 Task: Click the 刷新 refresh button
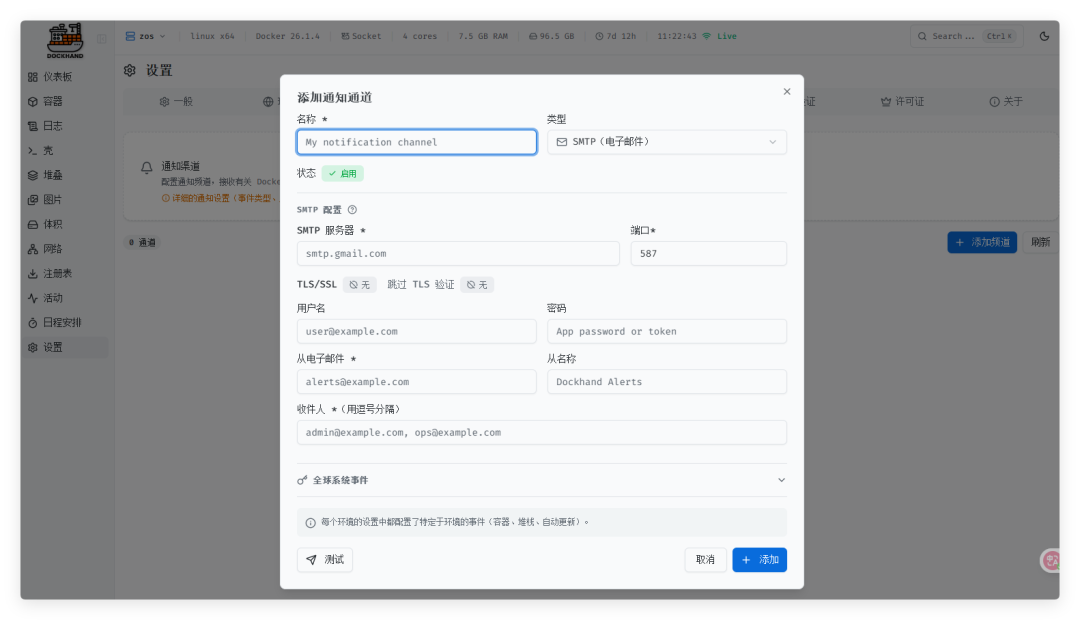click(x=1040, y=242)
